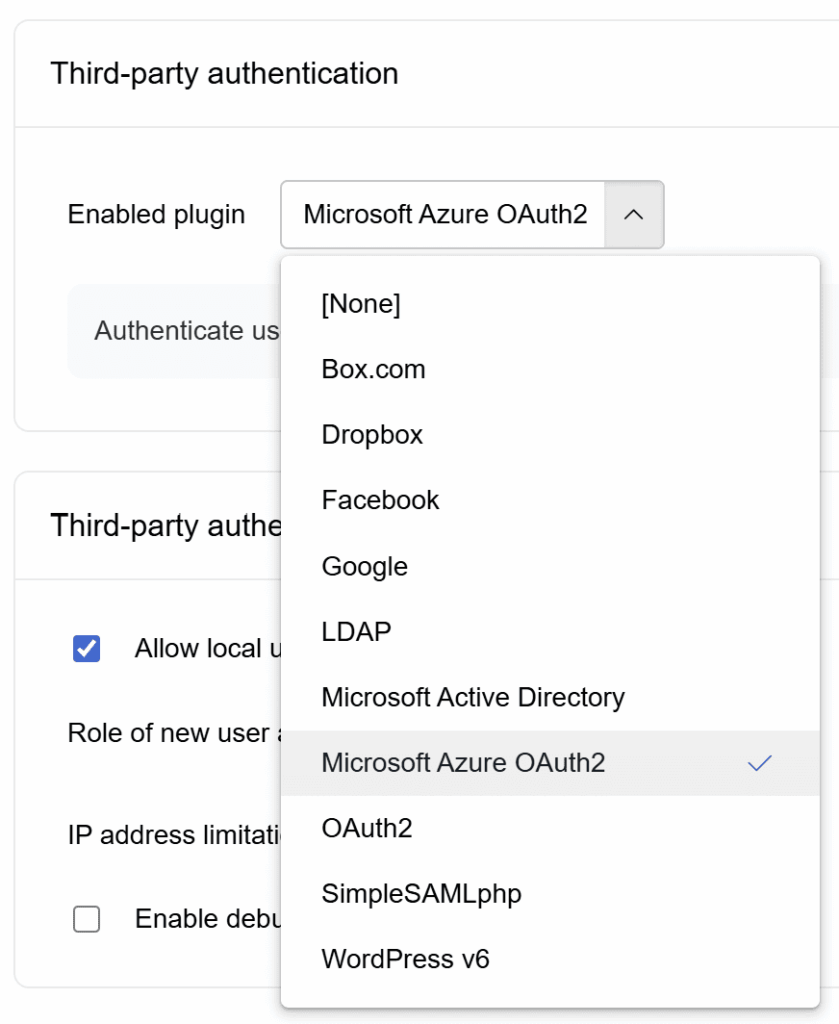Pick Facebook from the dropdown list
Image resolution: width=839 pixels, height=1024 pixels.
[x=380, y=500]
